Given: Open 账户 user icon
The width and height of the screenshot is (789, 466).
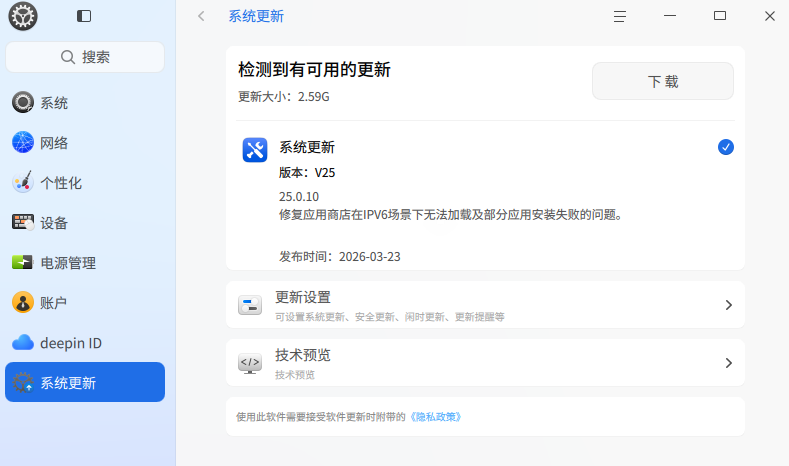Looking at the screenshot, I should (x=23, y=302).
